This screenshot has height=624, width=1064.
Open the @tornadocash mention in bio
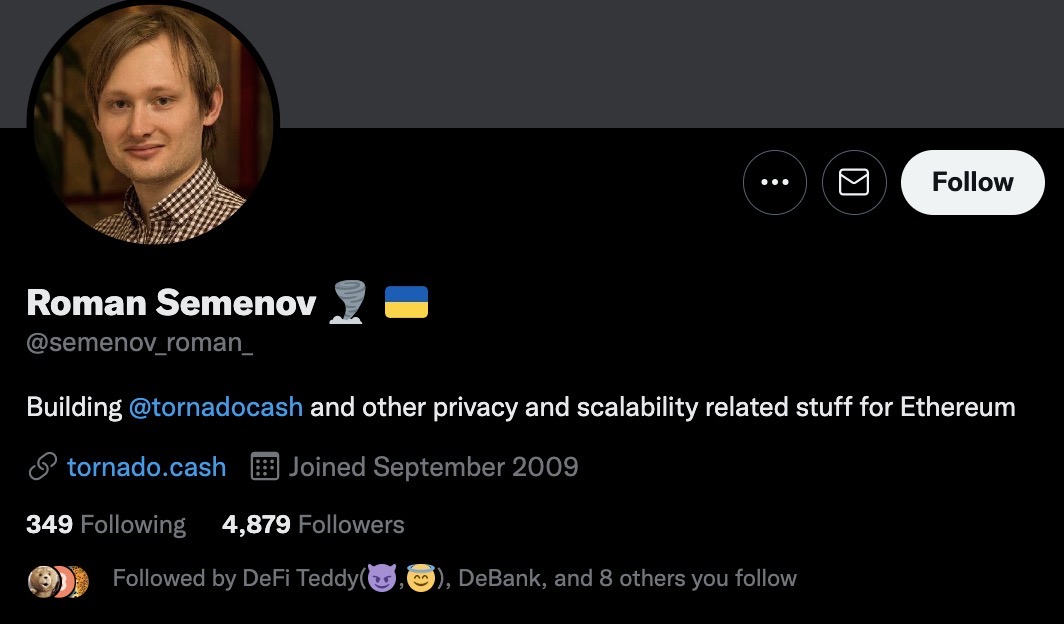point(216,407)
